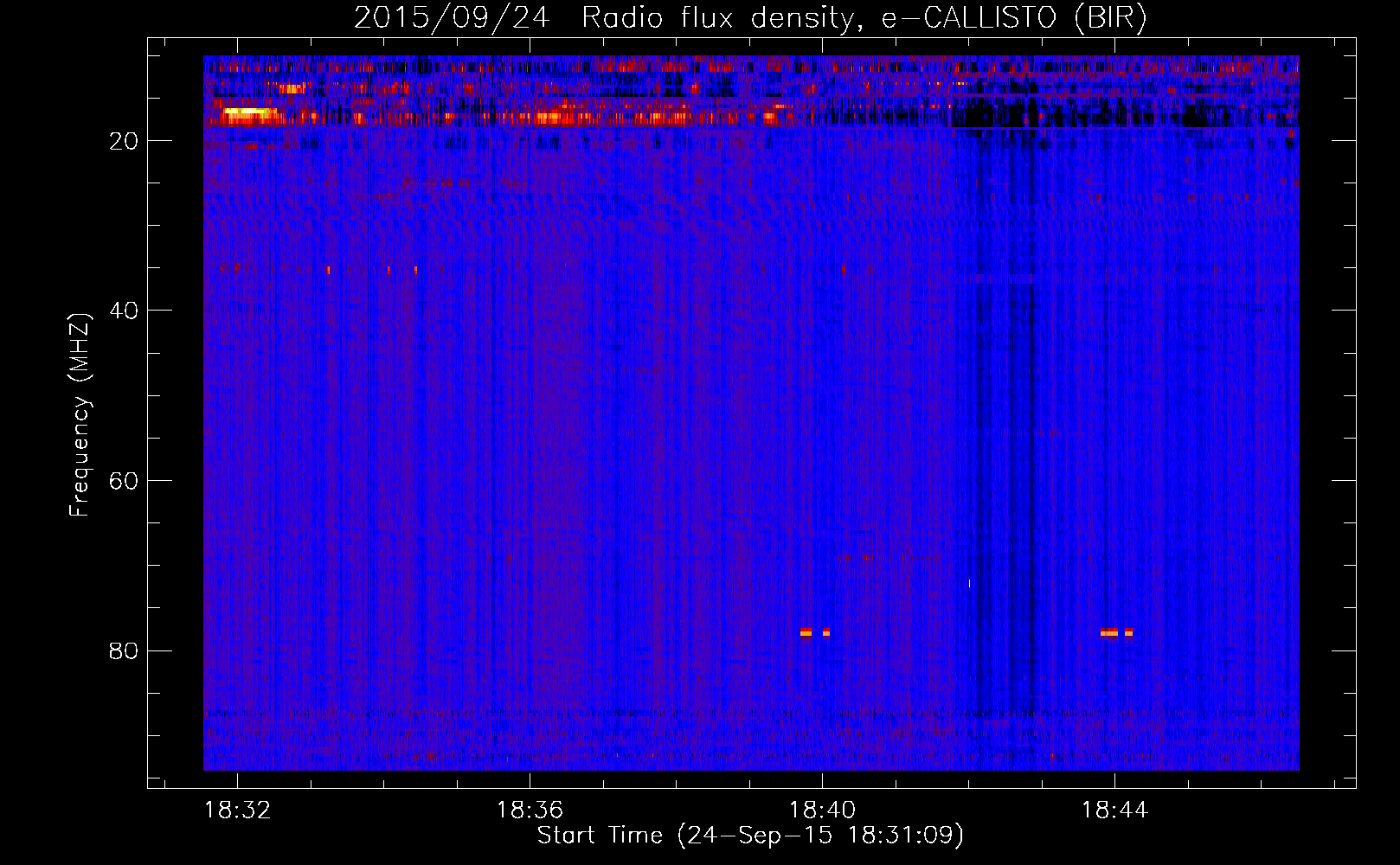Click the 20 MHz frequency tick label
The height and width of the screenshot is (865, 1400).
tap(124, 141)
